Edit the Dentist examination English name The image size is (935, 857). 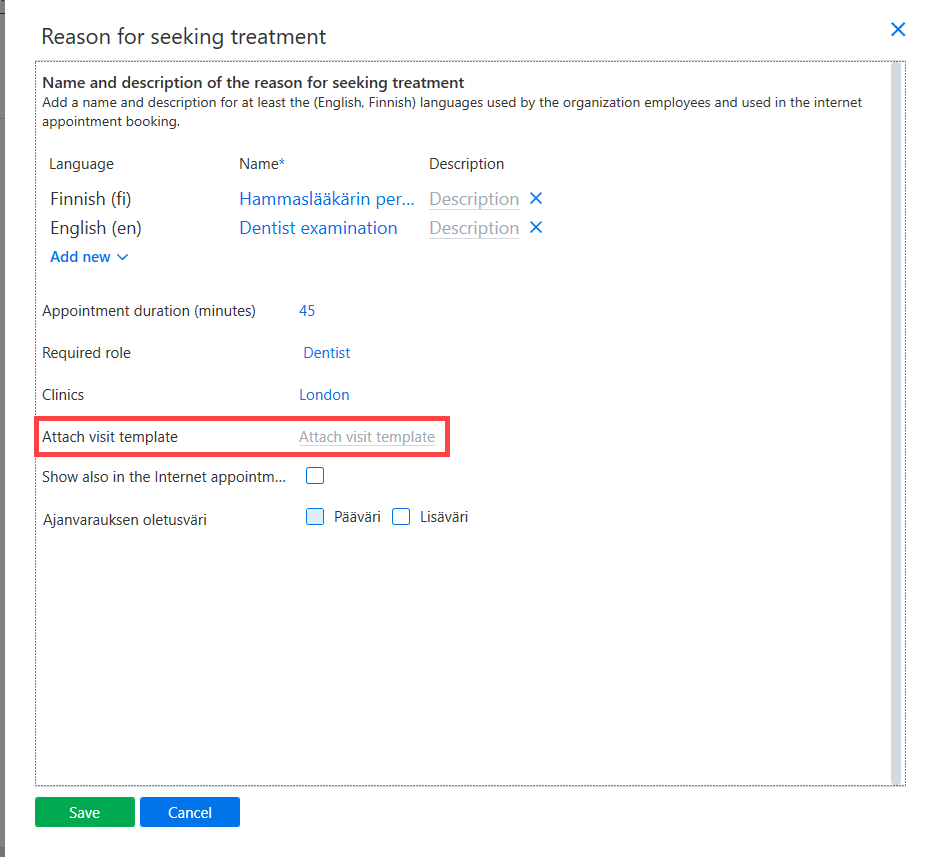pyautogui.click(x=318, y=228)
